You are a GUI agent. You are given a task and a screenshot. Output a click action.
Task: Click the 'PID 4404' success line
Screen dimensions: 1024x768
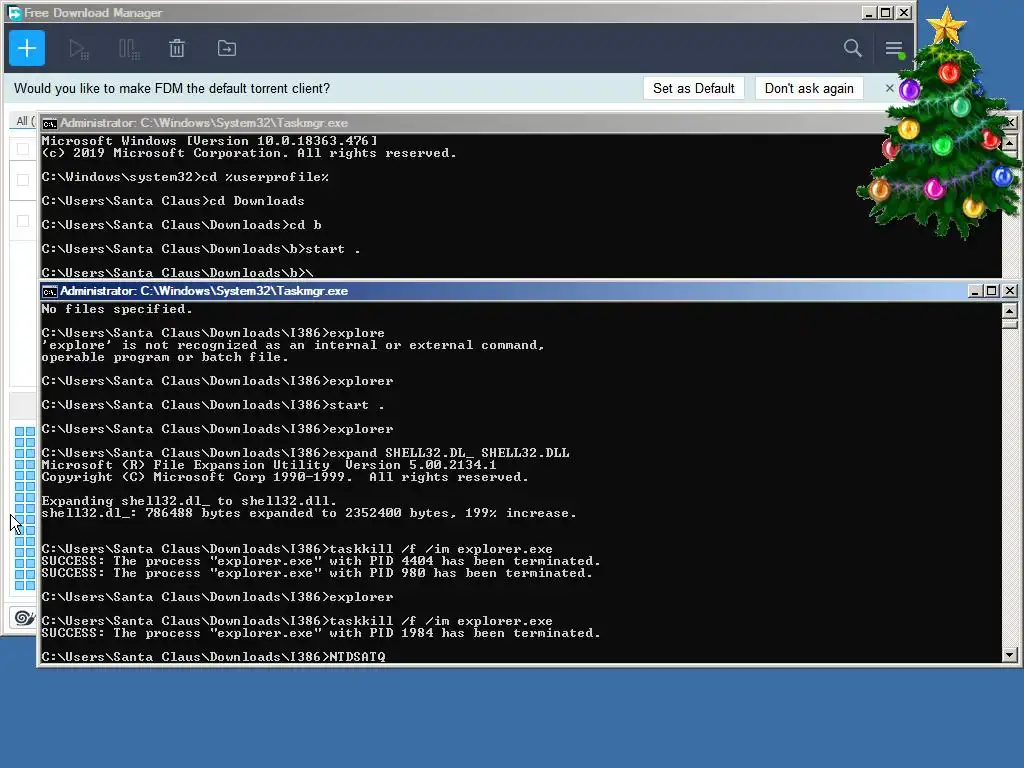(x=321, y=561)
